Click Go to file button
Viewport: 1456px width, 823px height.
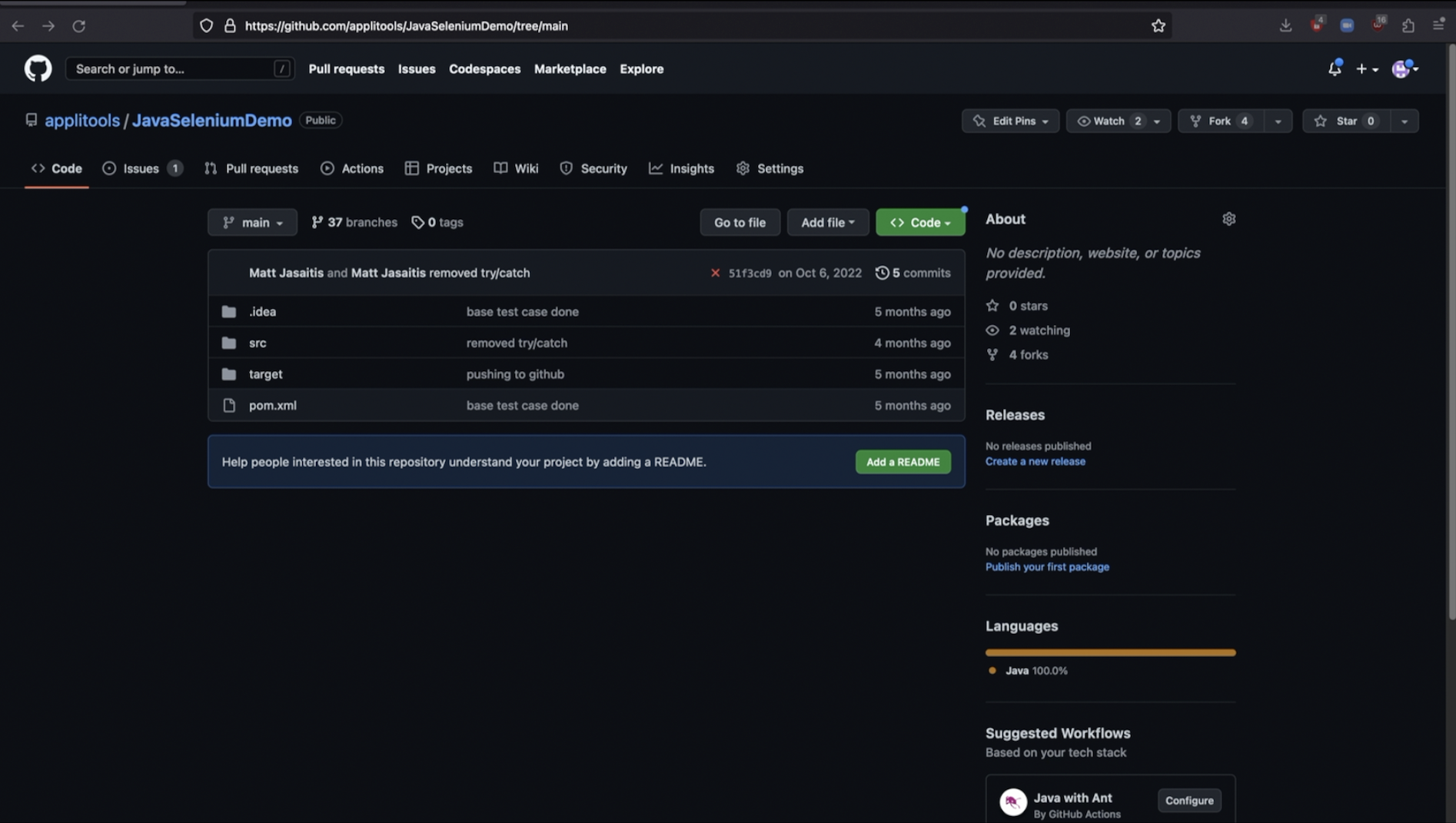[x=740, y=222]
